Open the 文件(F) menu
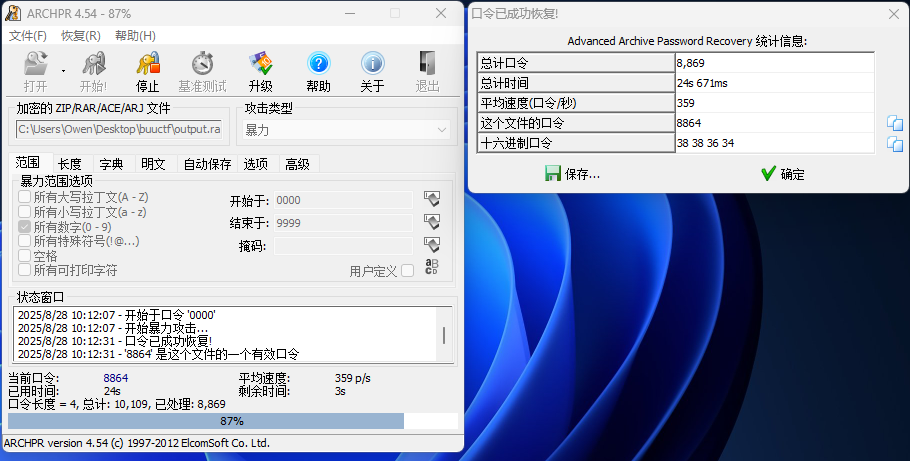Image resolution: width=910 pixels, height=461 pixels. [28, 36]
